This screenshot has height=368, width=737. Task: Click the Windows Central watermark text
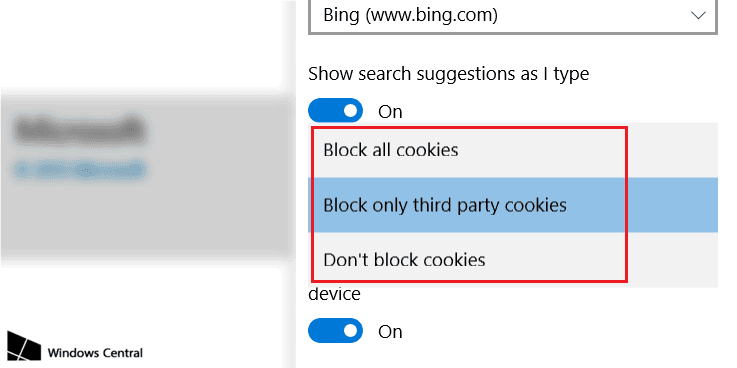coord(95,352)
